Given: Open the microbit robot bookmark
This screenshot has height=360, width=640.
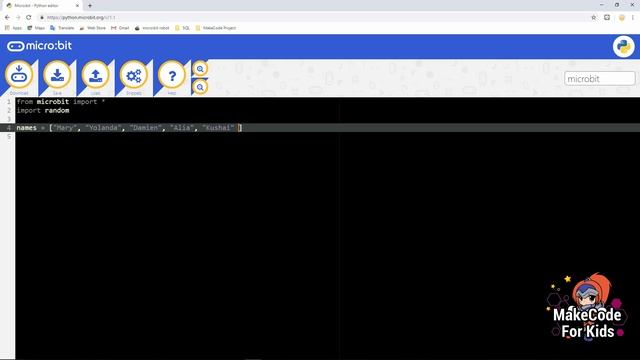Looking at the screenshot, I should (152, 28).
